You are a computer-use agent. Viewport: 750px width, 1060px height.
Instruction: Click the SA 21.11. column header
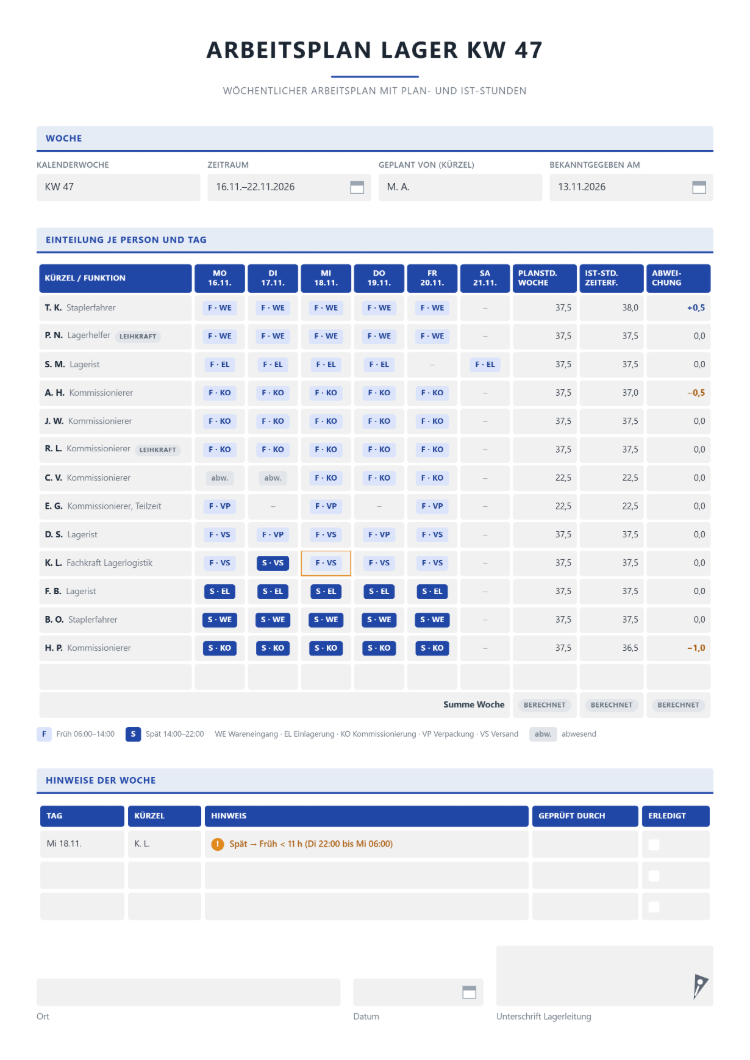tap(485, 279)
